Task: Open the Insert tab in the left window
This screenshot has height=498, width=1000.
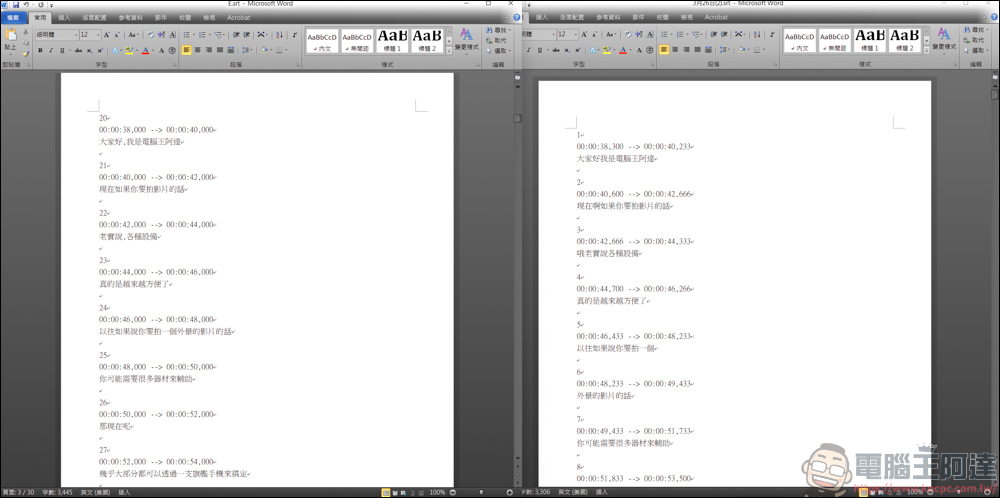Action: (65, 18)
